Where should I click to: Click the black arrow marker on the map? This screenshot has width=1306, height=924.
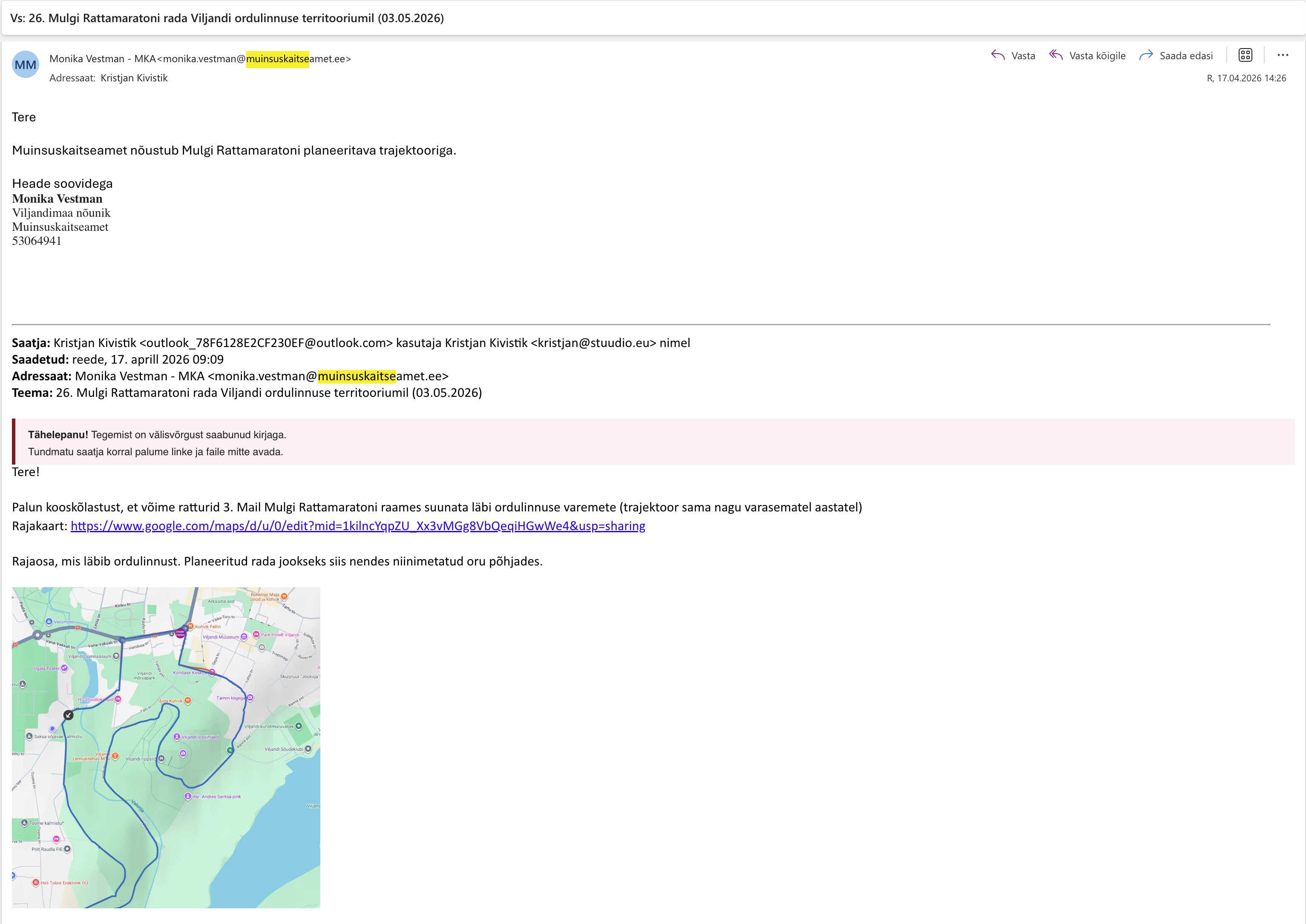point(68,715)
